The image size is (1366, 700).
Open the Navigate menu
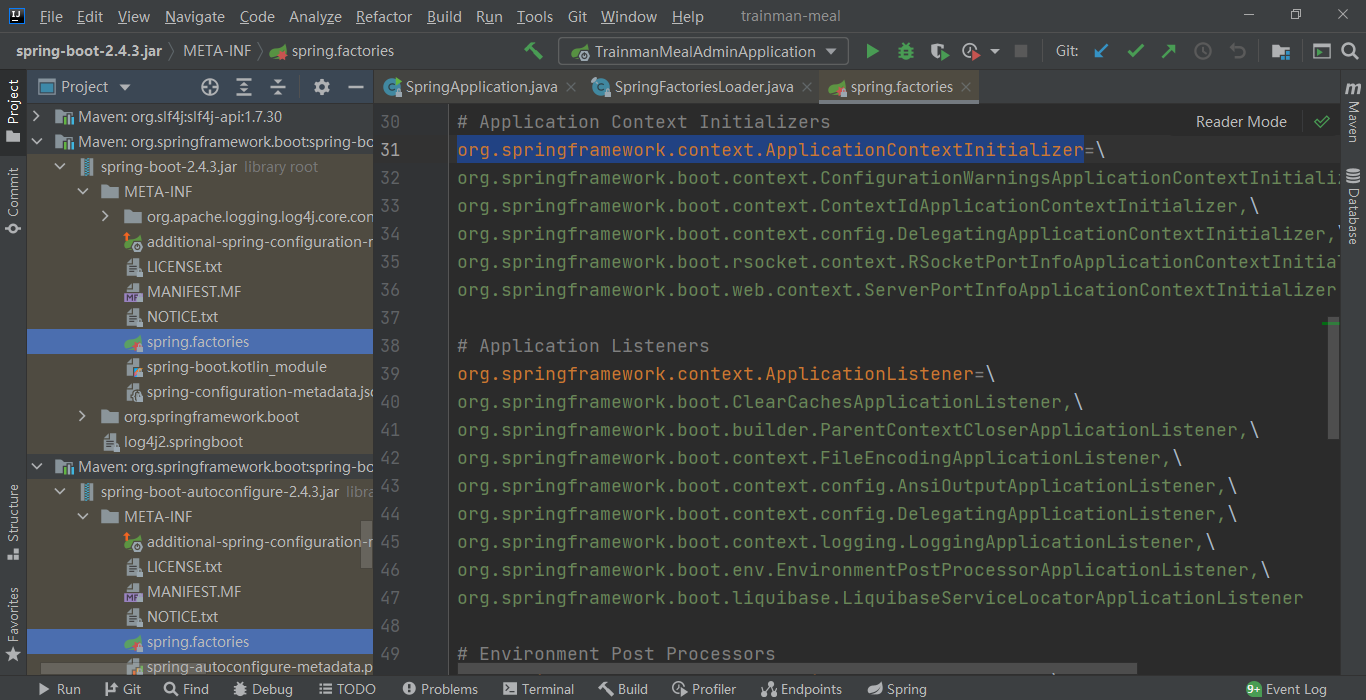195,17
